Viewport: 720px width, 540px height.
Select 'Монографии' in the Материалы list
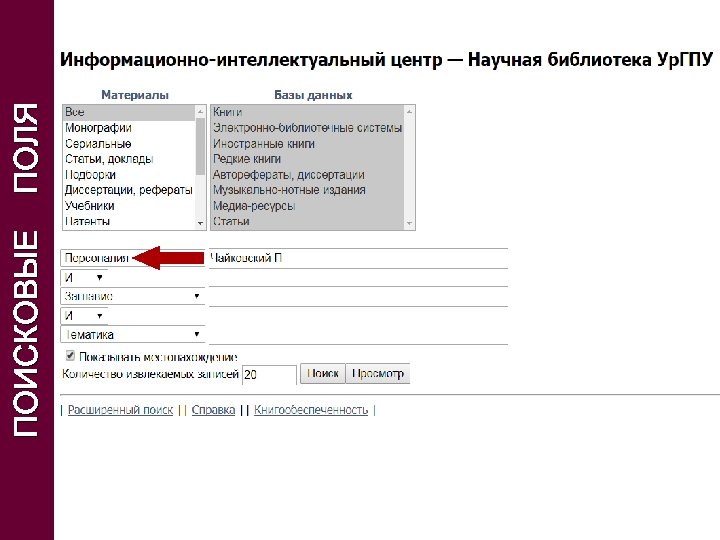click(x=129, y=128)
